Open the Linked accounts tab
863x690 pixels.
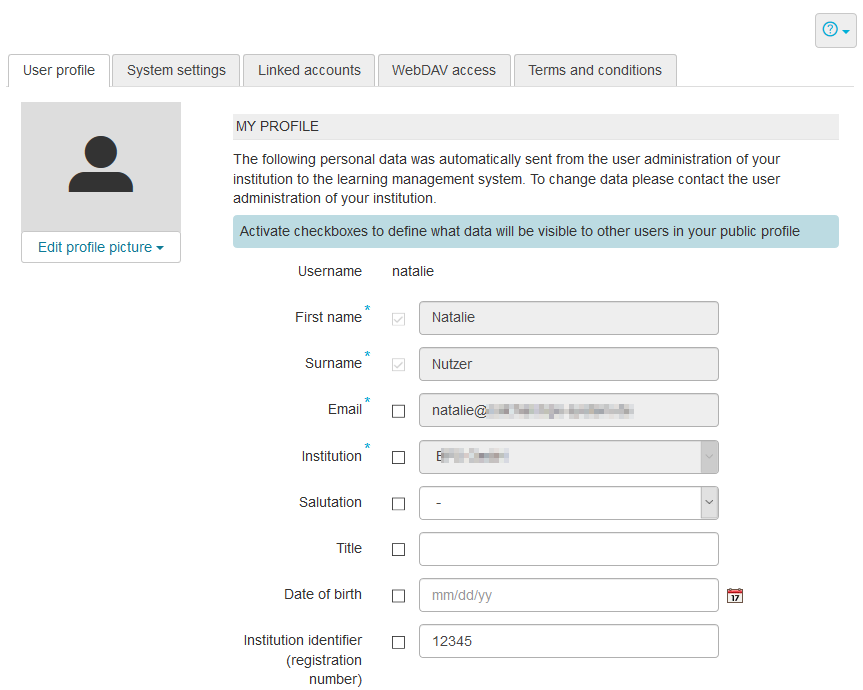(x=309, y=70)
